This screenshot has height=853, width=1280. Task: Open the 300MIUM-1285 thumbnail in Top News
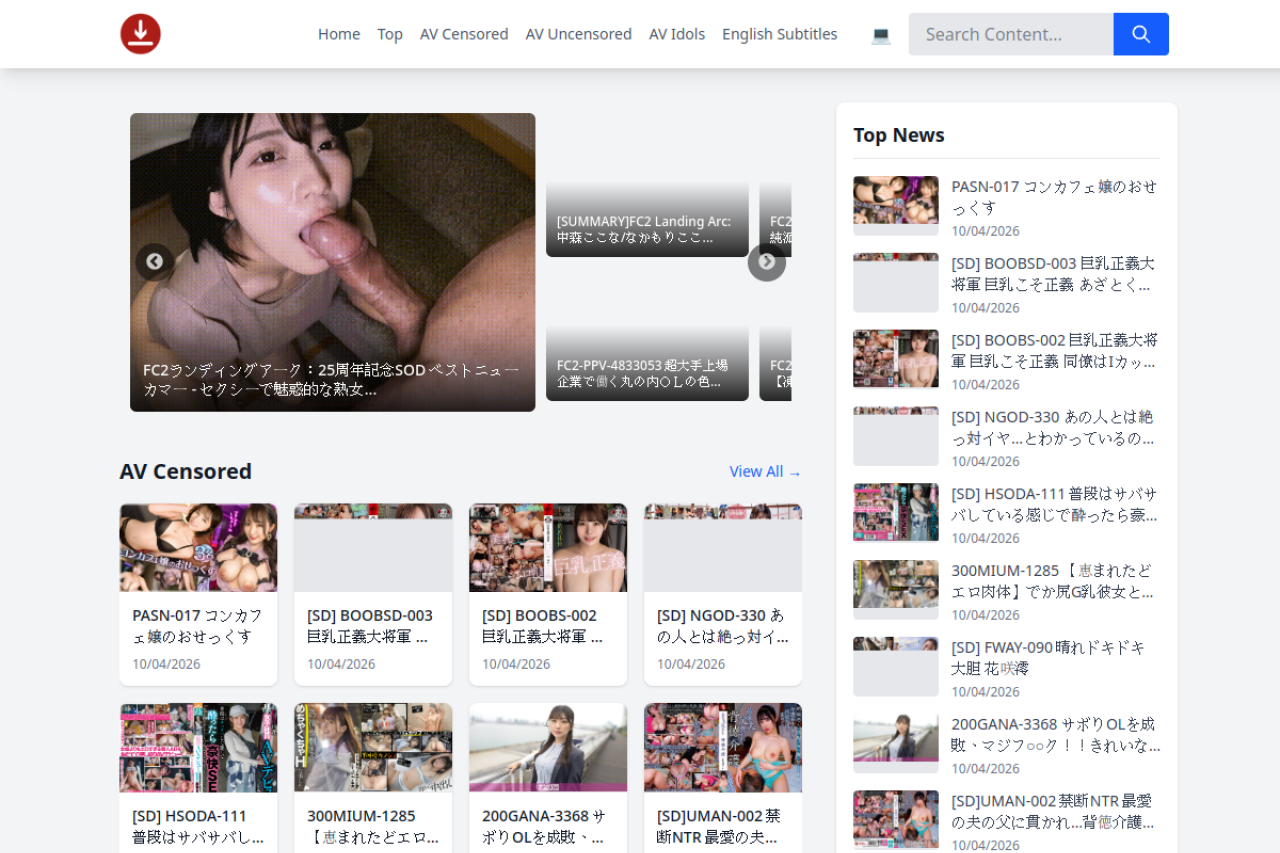point(896,590)
